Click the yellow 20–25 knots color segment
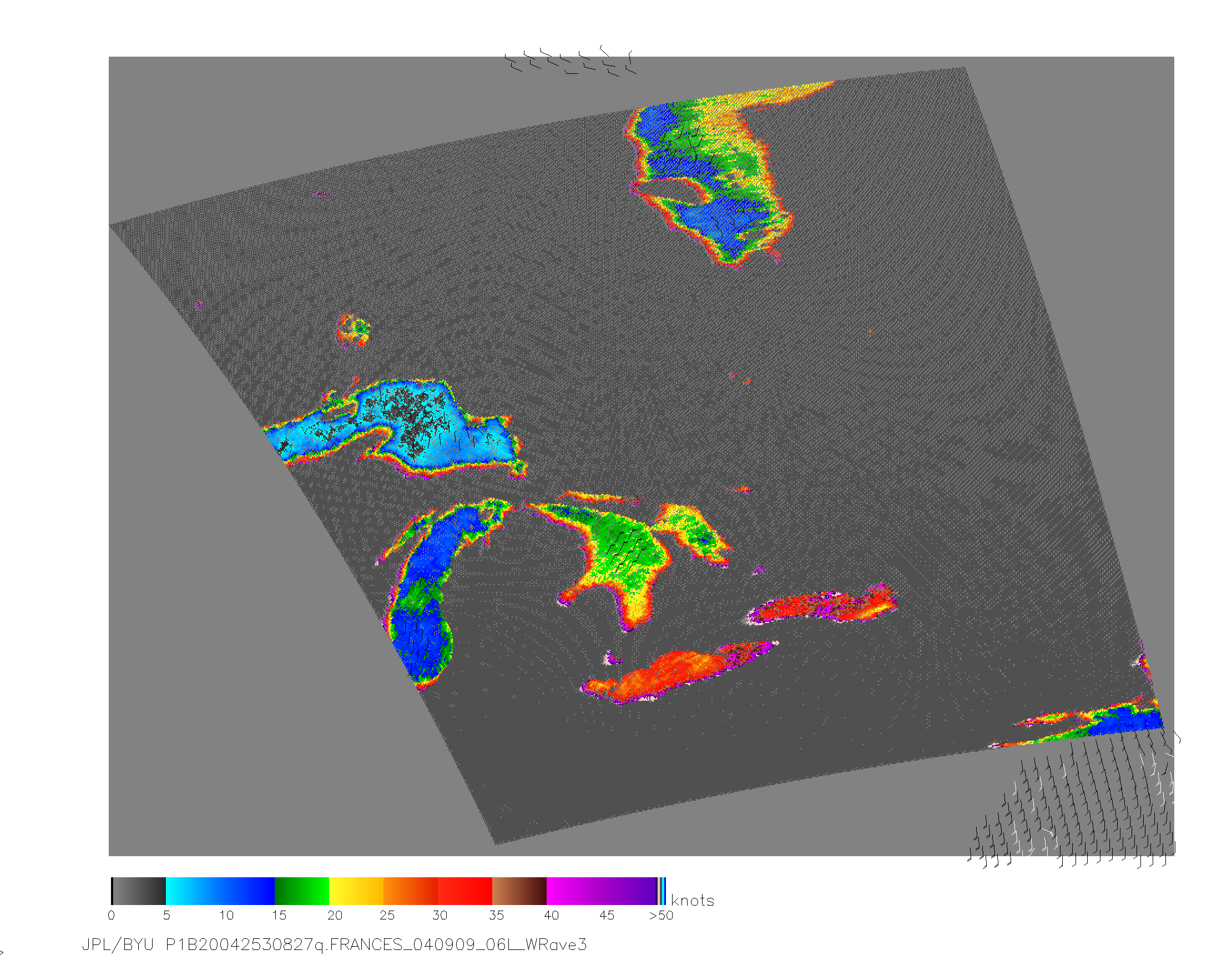1232x955 pixels. coord(356,891)
